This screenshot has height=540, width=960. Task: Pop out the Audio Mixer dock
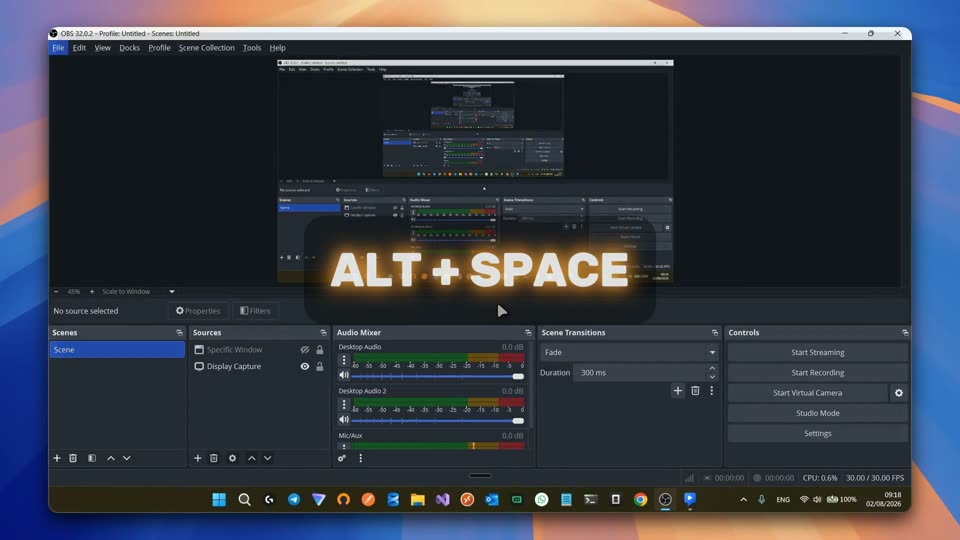528,332
